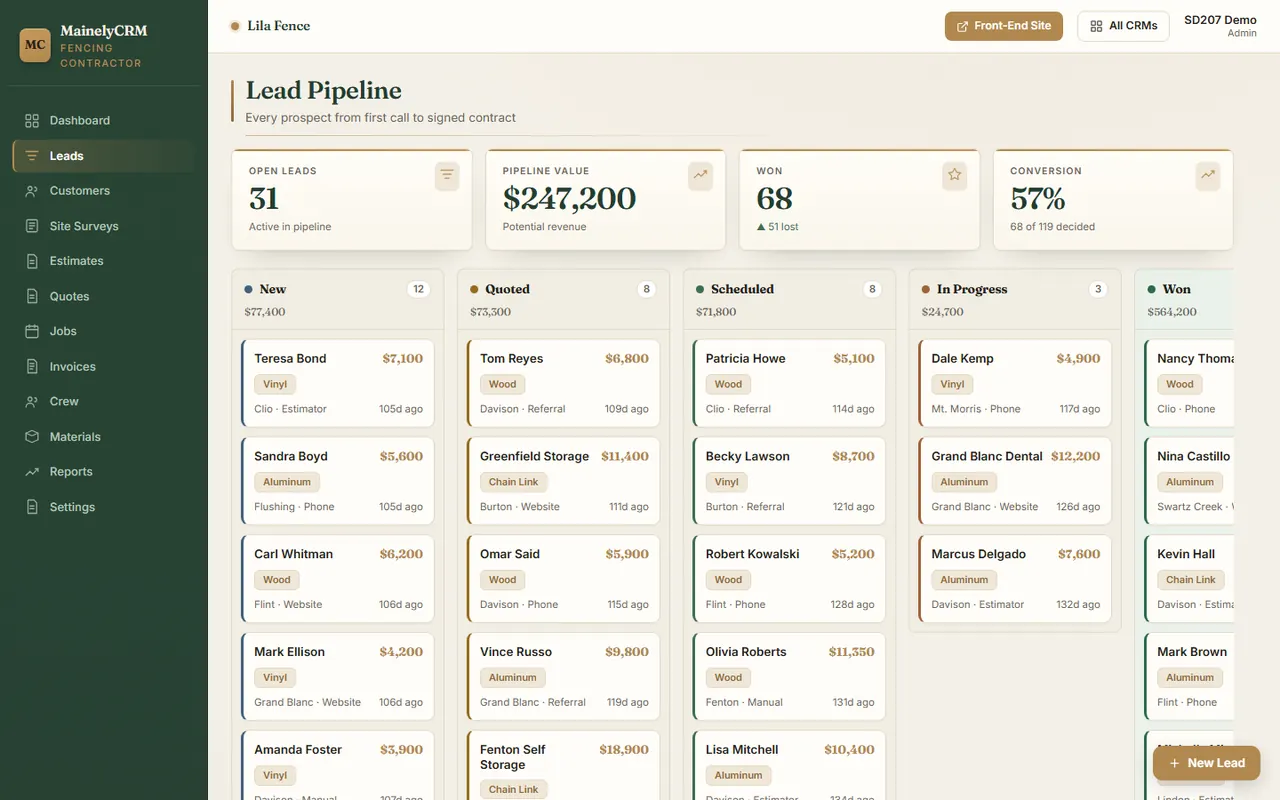Click the grid icon on All CRMs
Viewport: 1280px width, 800px height.
click(1096, 26)
